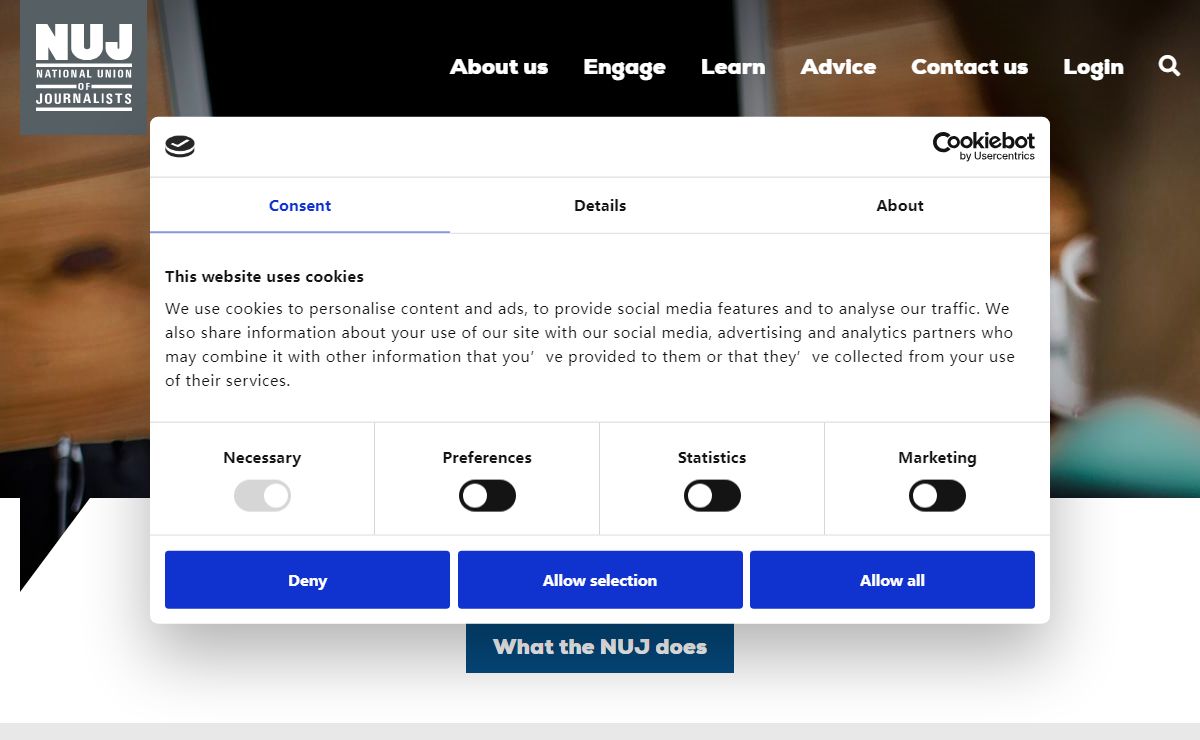This screenshot has height=740, width=1200.
Task: Go to the Learn menu item
Action: coord(733,67)
